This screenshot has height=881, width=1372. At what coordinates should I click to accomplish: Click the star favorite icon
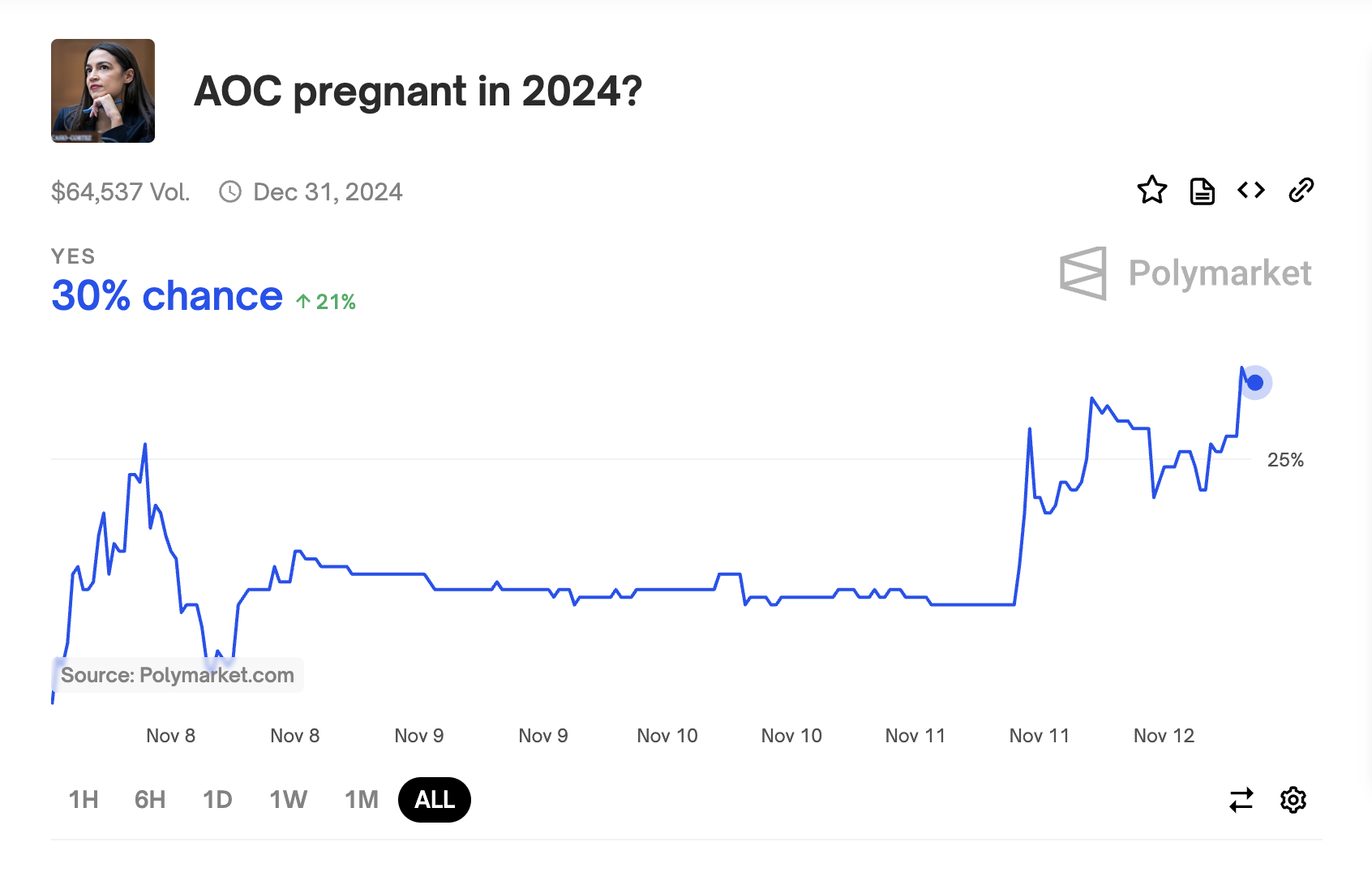point(1151,191)
